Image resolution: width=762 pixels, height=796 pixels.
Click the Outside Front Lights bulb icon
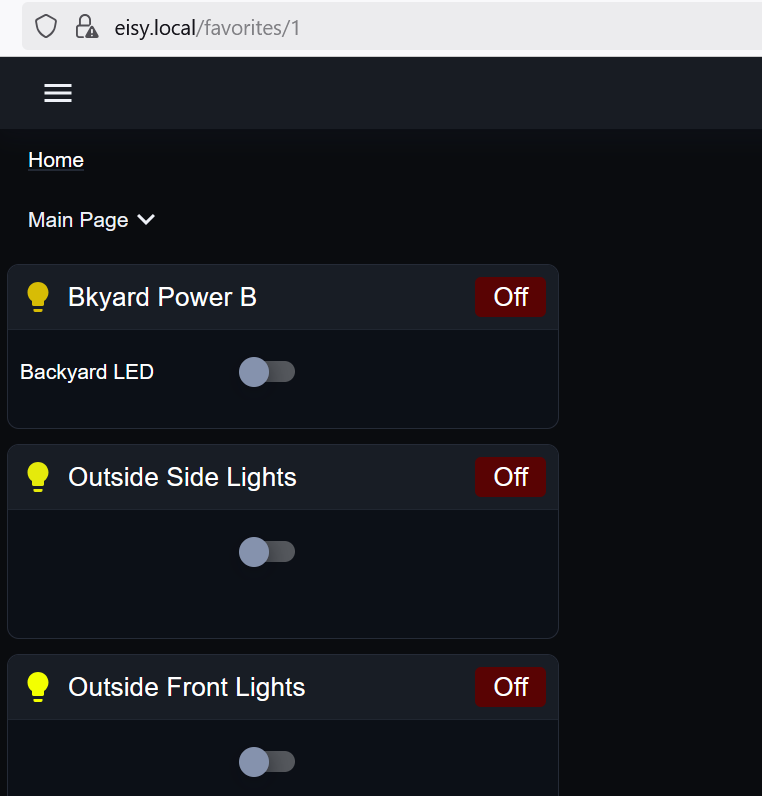coord(38,687)
